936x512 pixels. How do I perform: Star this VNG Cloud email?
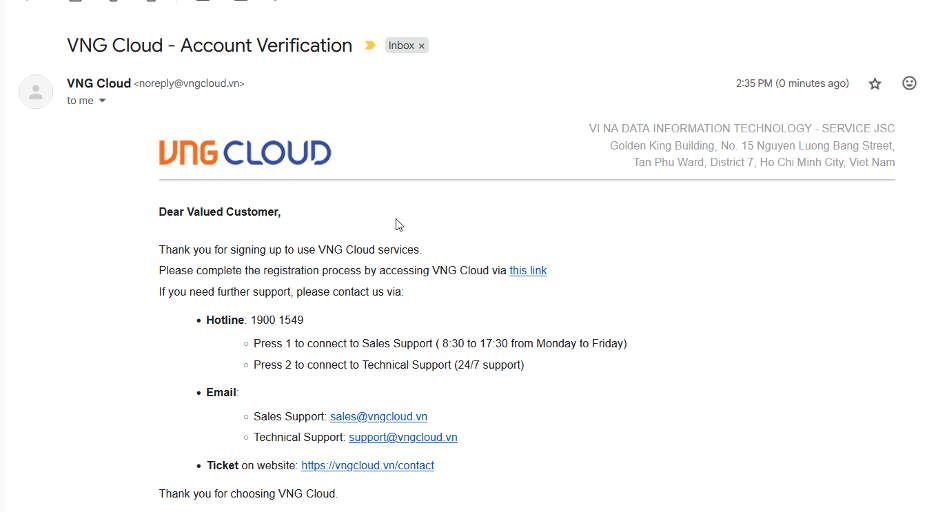point(875,84)
